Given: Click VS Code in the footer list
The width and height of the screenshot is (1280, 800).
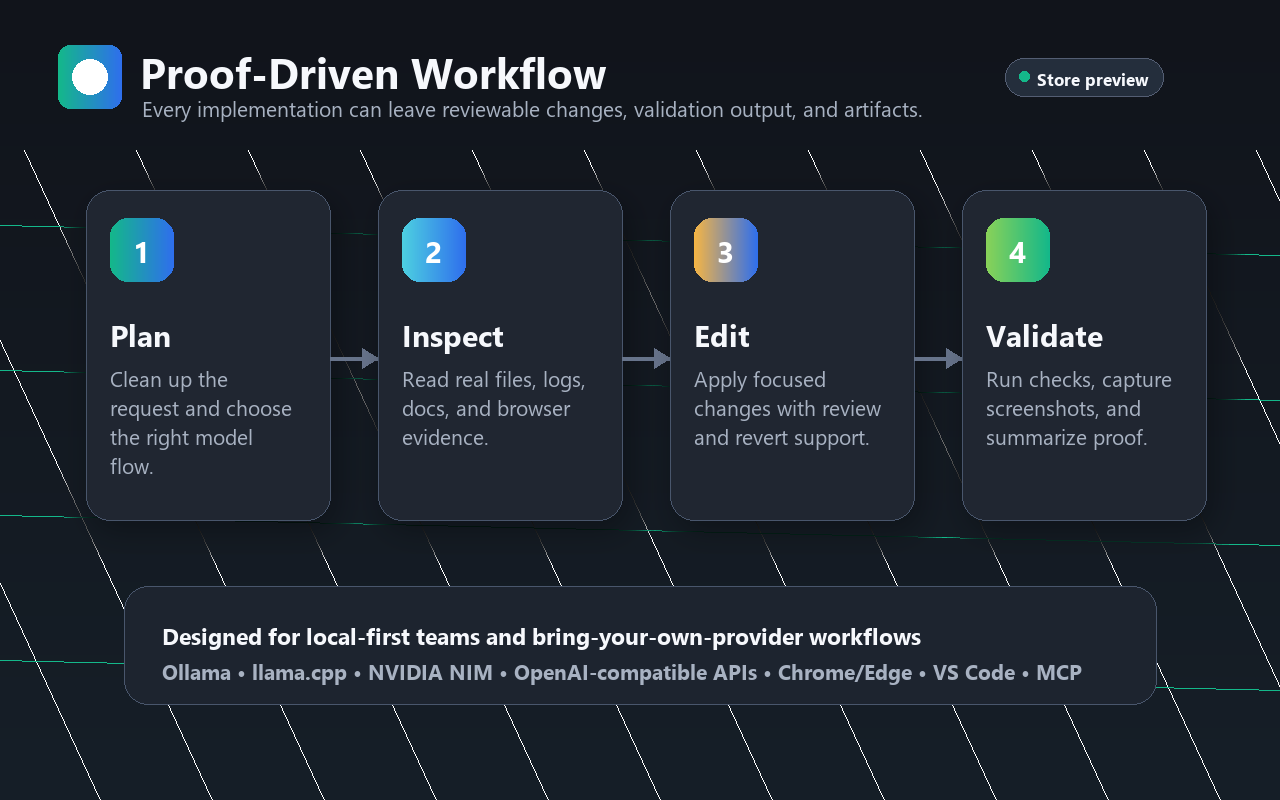Looking at the screenshot, I should (974, 673).
